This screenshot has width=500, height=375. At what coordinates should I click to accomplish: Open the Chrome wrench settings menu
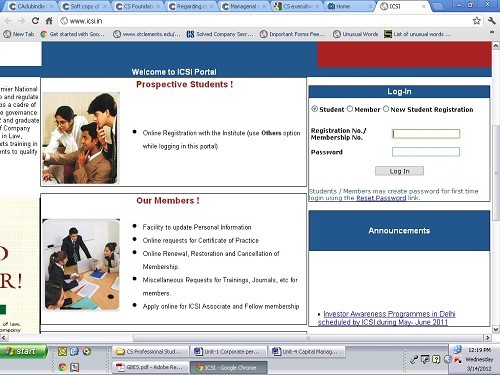click(492, 21)
